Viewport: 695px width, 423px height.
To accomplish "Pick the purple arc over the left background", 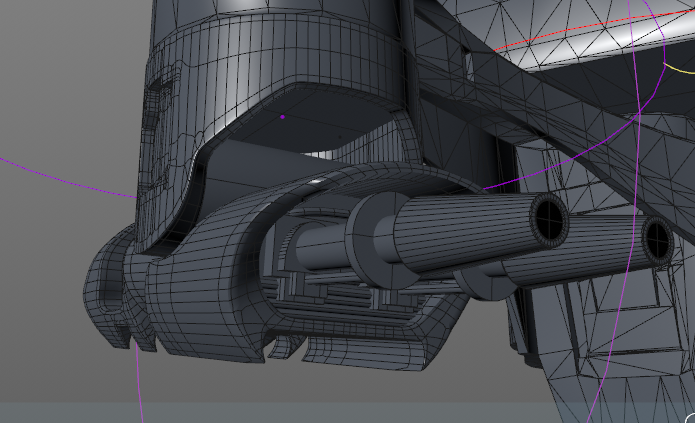I will 60,176.
